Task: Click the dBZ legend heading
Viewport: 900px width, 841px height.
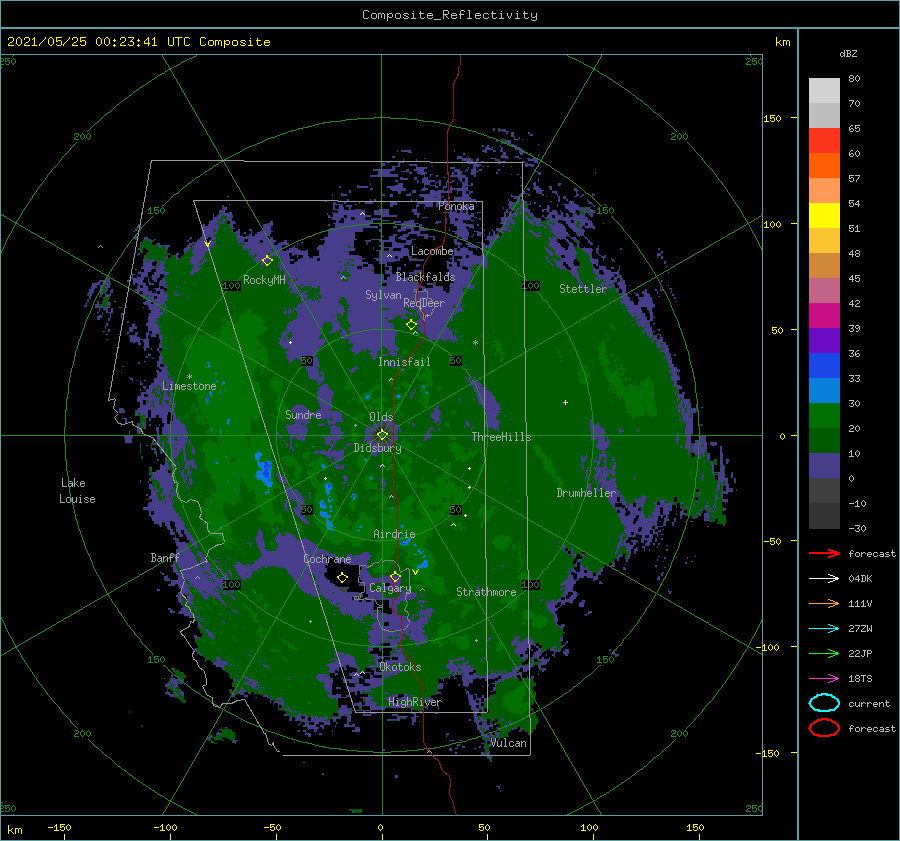Action: [848, 53]
